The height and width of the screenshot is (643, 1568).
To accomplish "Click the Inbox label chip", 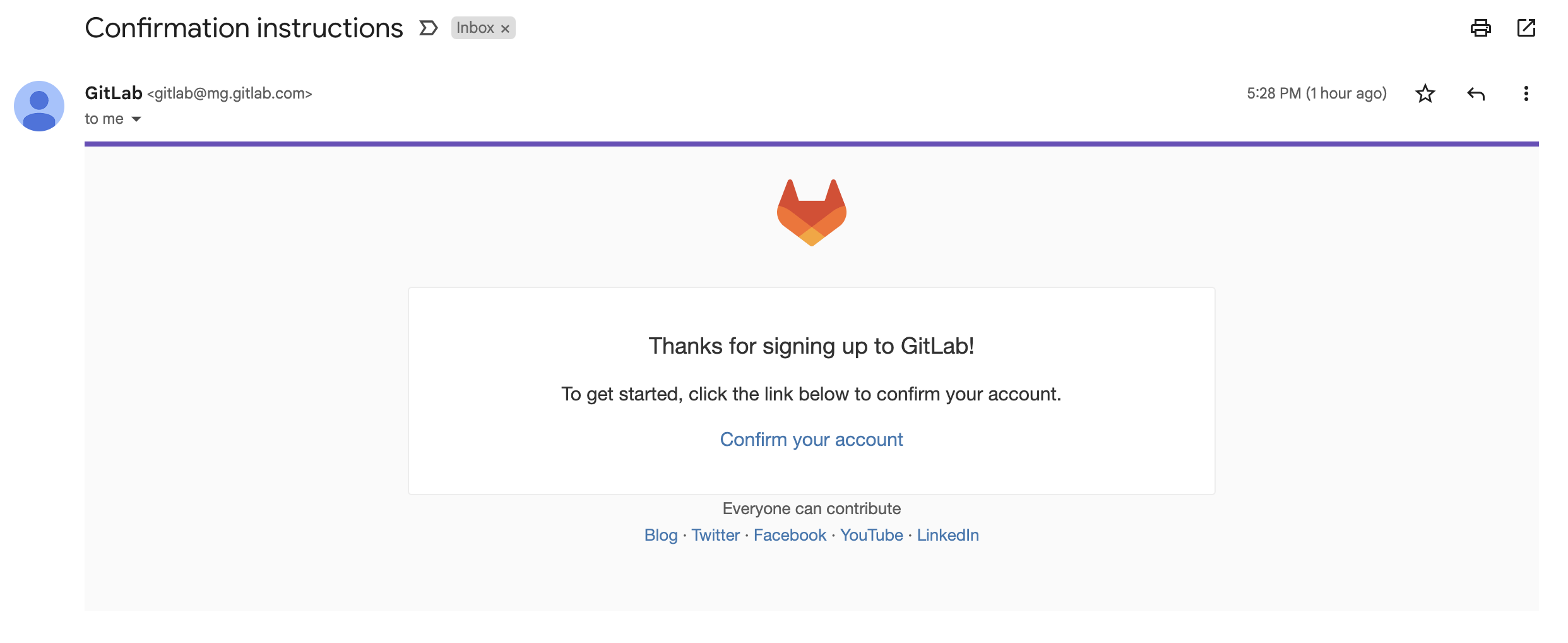I will click(477, 28).
